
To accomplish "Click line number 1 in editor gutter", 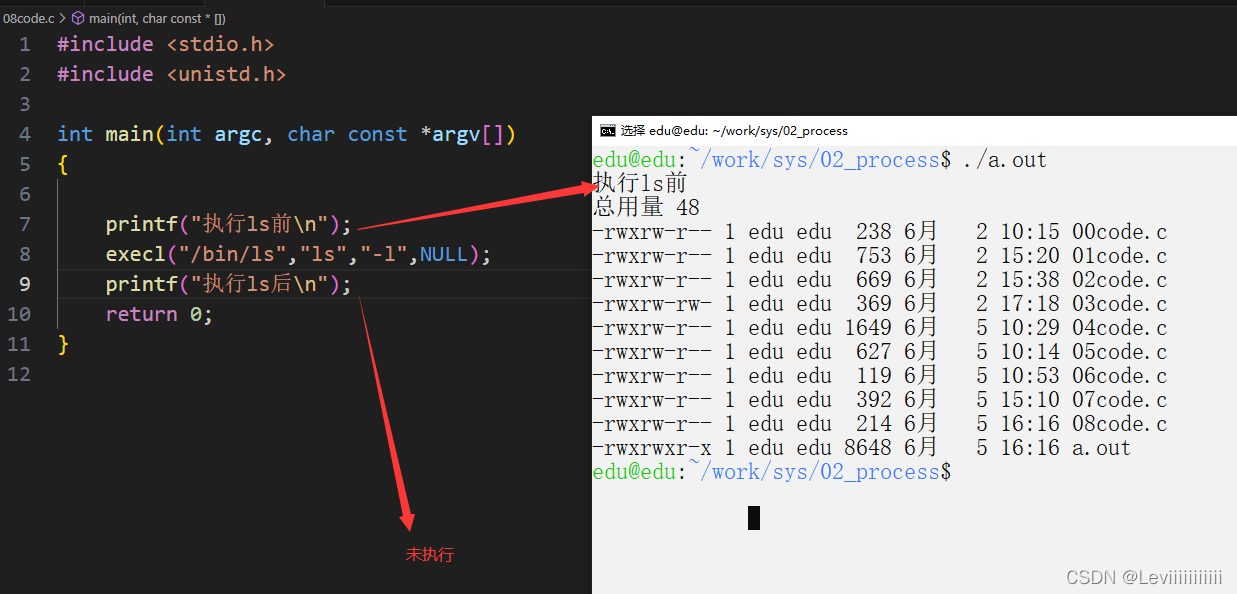I will pyautogui.click(x=24, y=44).
